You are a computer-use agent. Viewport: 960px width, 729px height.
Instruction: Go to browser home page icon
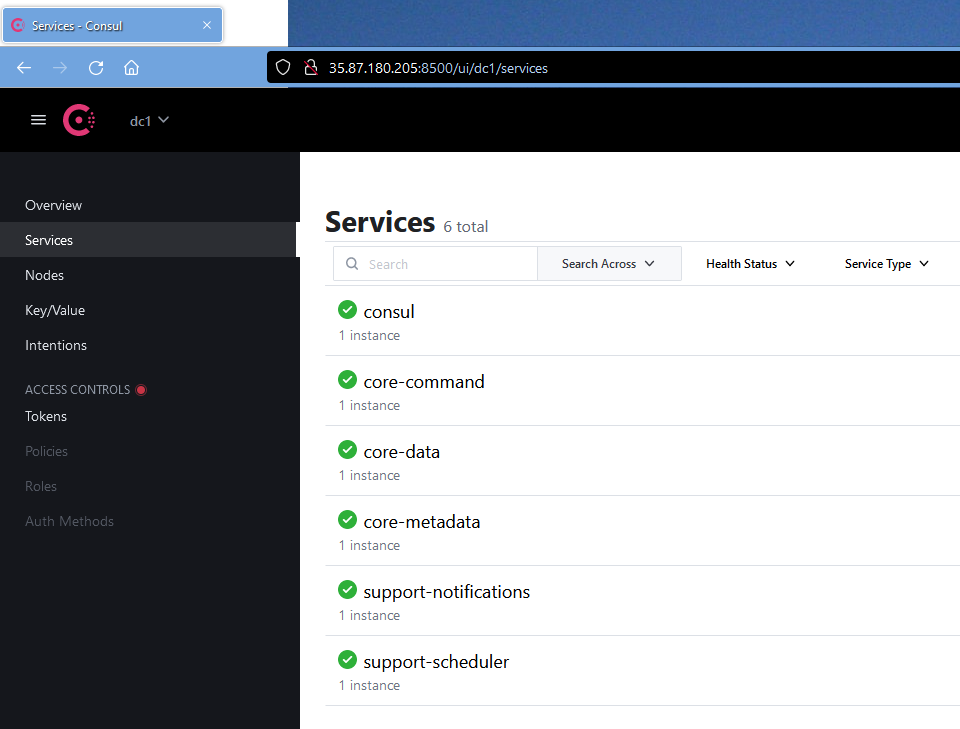point(132,68)
